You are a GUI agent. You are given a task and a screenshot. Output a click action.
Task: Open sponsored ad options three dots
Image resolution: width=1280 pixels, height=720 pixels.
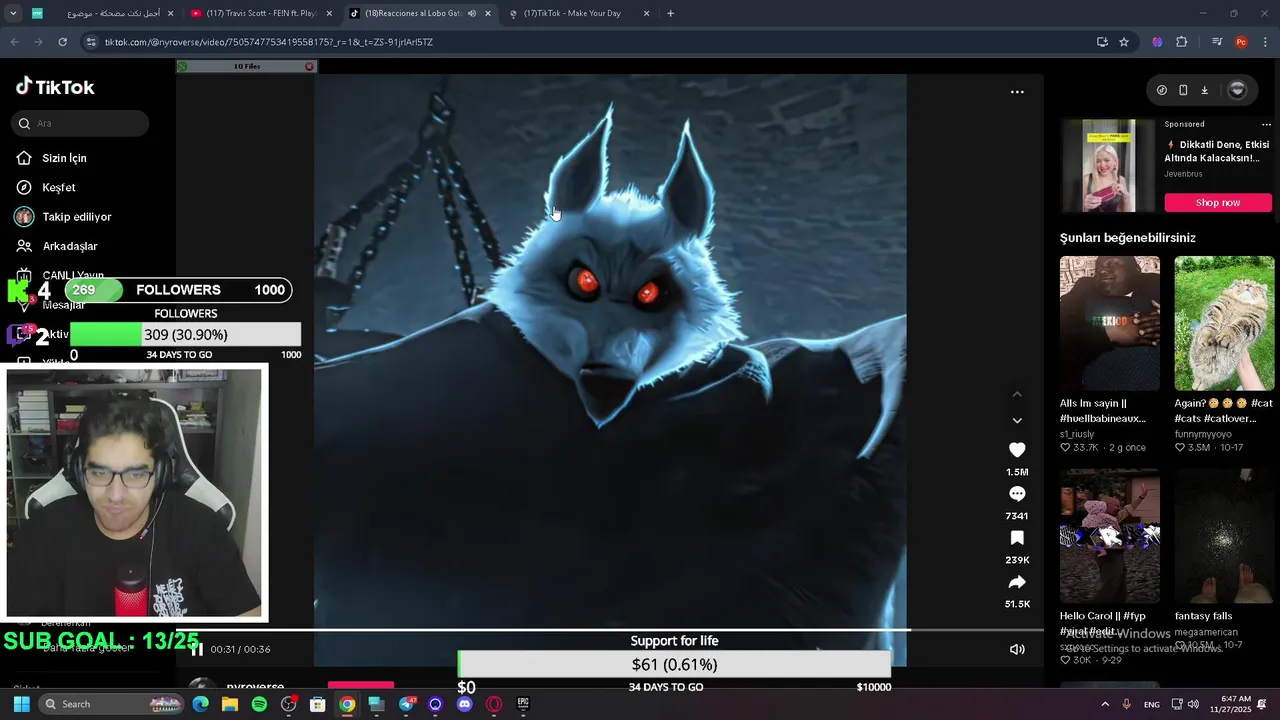1266,124
